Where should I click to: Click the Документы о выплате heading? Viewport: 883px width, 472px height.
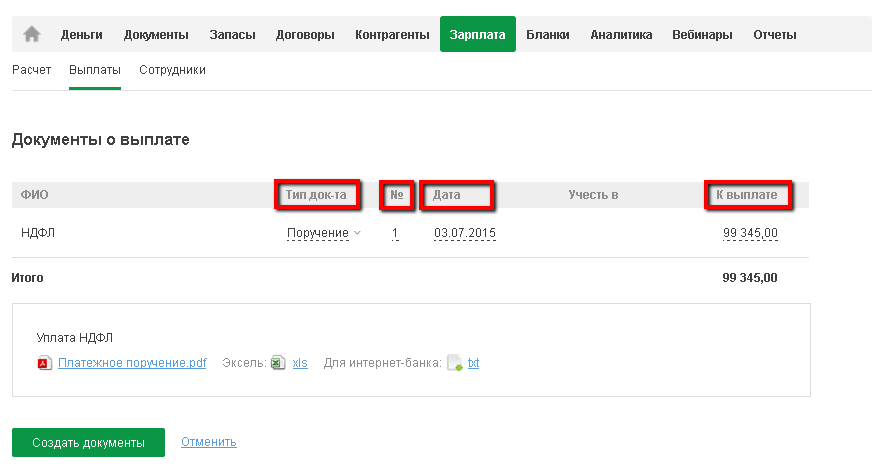[x=100, y=140]
